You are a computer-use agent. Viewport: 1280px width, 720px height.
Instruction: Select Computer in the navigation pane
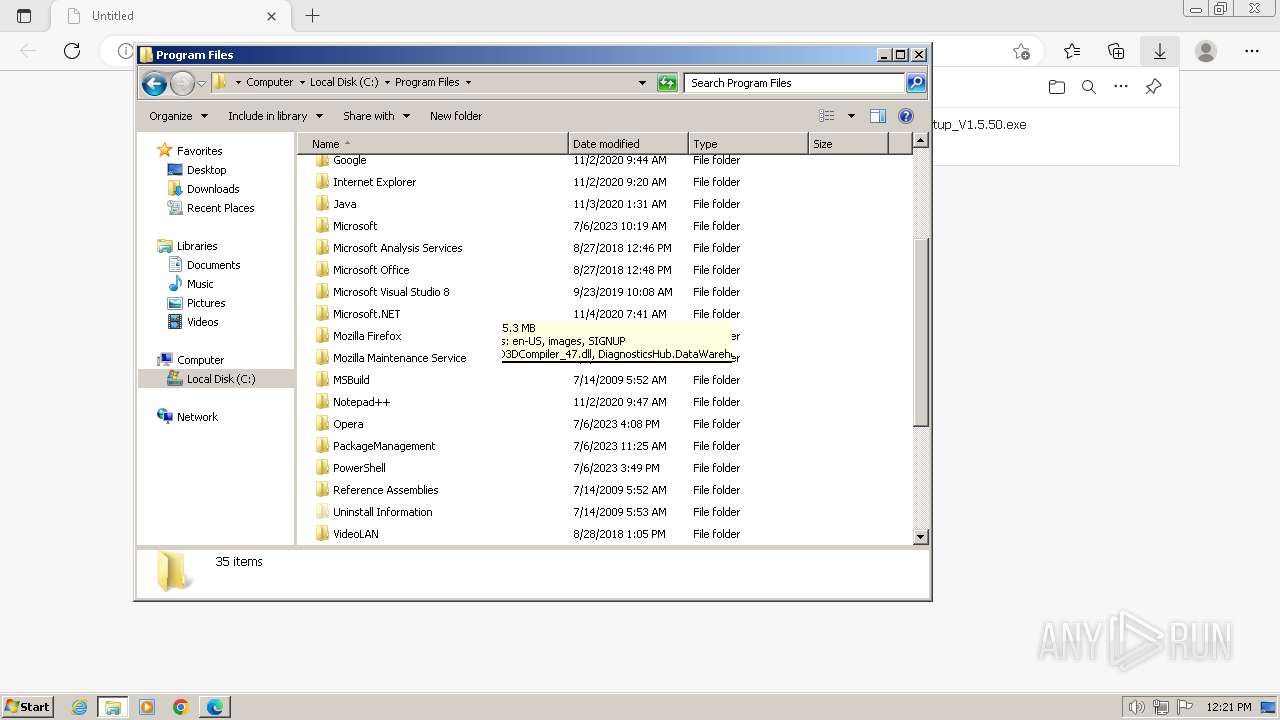[200, 360]
